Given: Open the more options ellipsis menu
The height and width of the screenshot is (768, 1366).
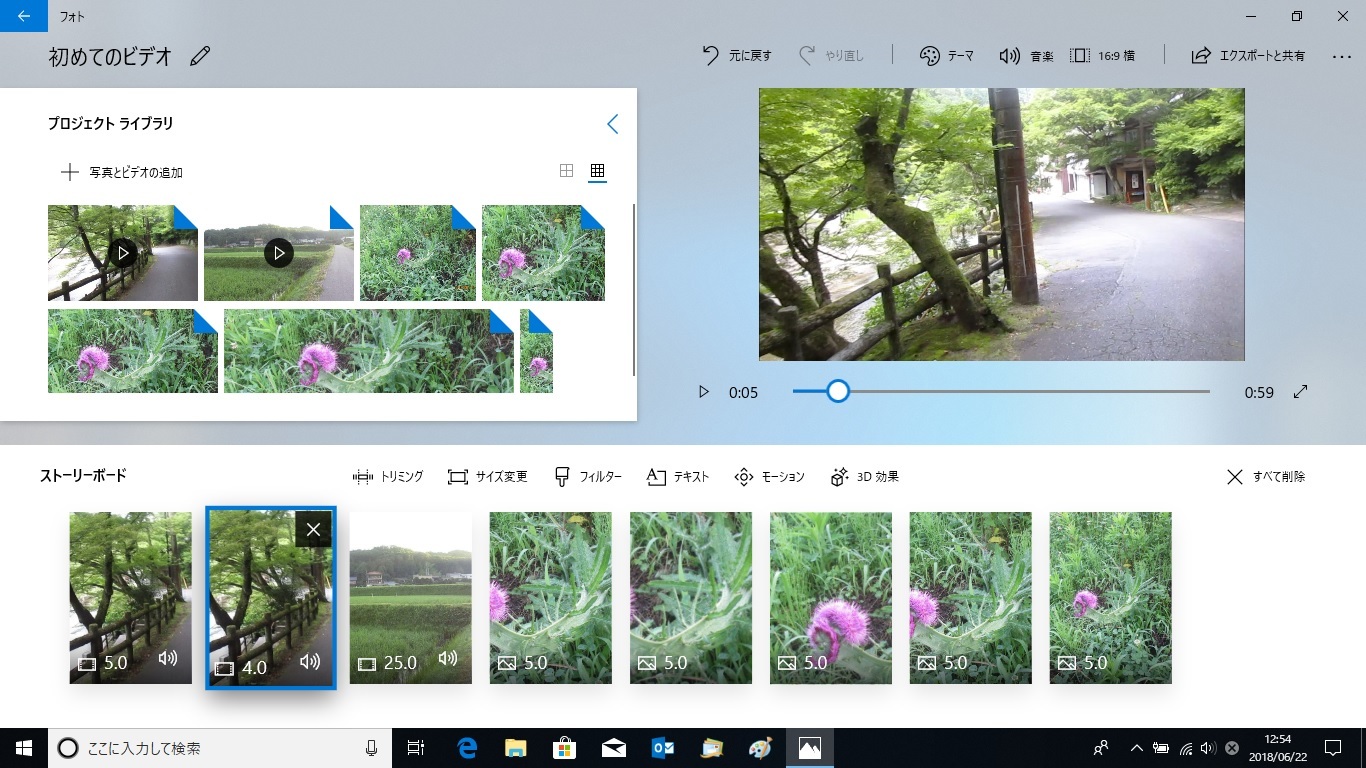Looking at the screenshot, I should pyautogui.click(x=1342, y=56).
